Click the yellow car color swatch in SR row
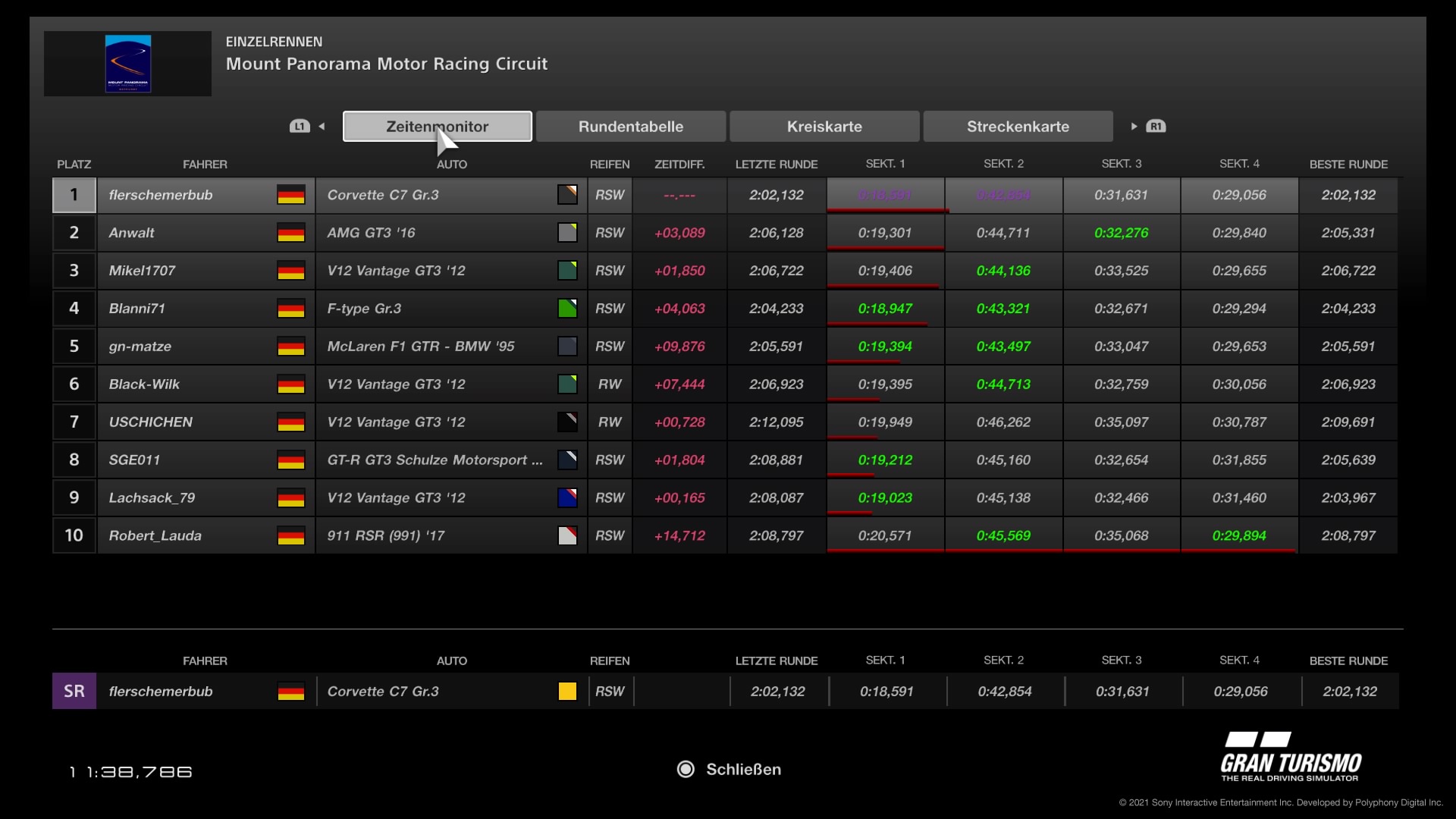The width and height of the screenshot is (1456, 819). coord(567,692)
